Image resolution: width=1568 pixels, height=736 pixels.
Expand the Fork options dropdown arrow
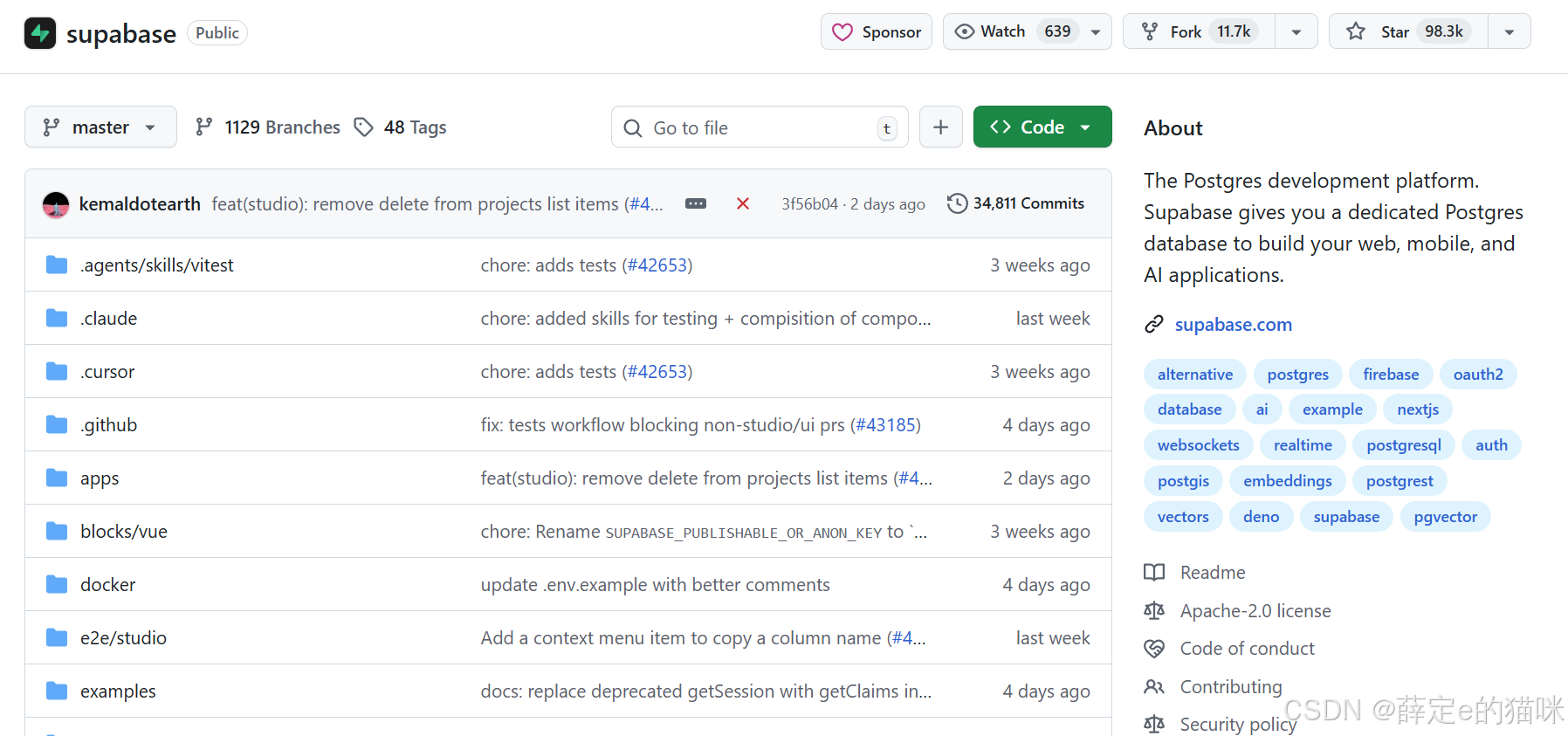point(1296,31)
